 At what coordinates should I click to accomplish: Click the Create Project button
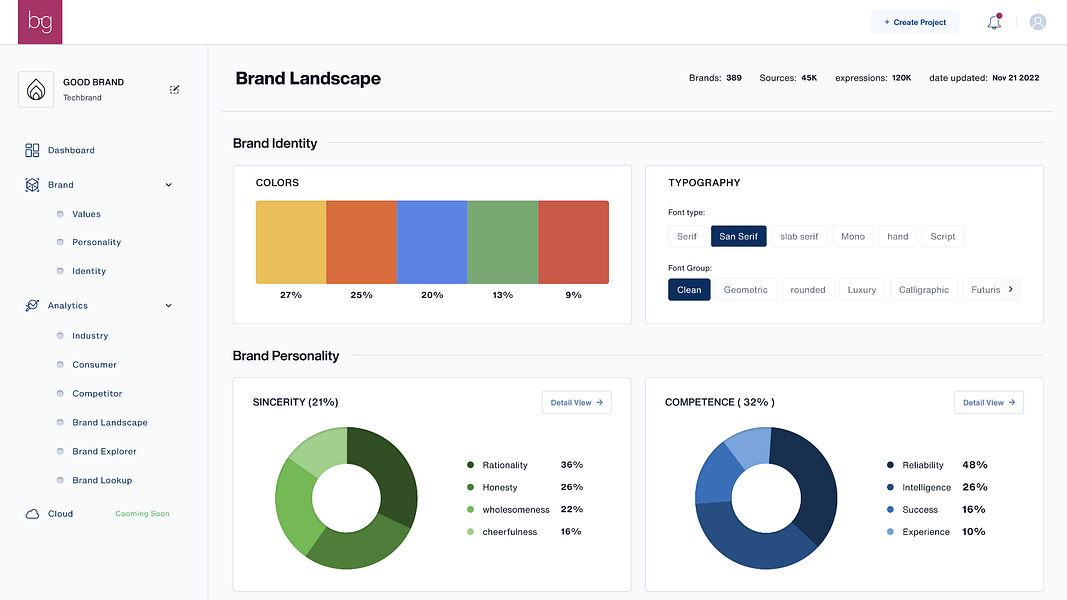pyautogui.click(x=915, y=22)
